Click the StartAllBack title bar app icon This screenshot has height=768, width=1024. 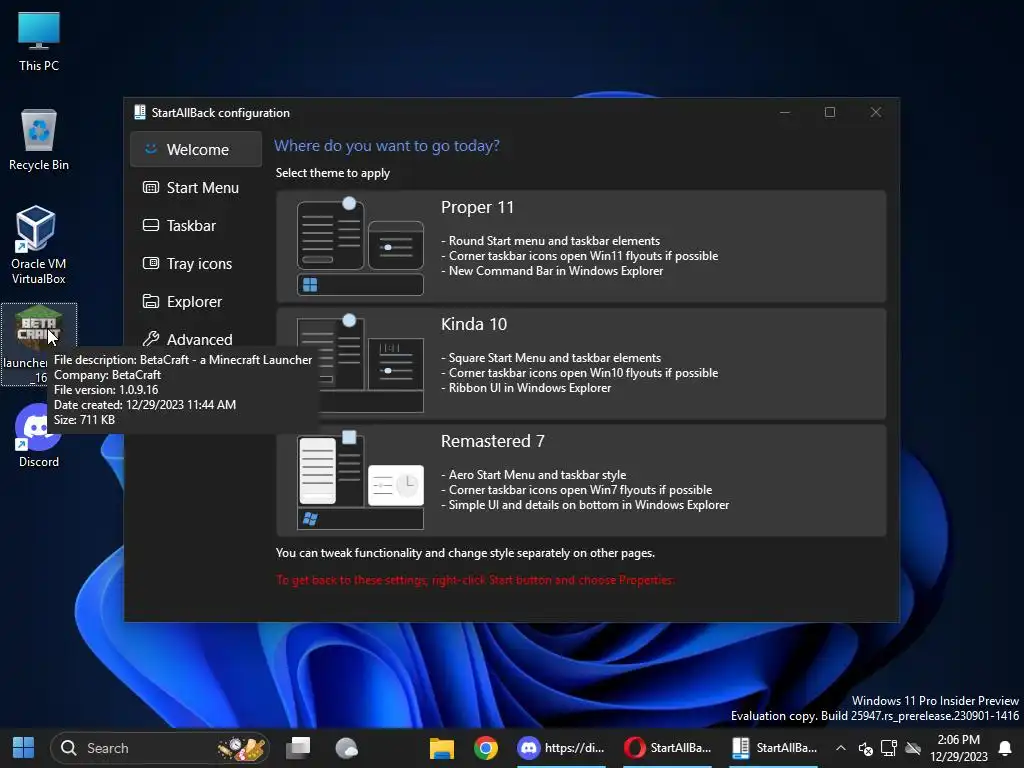pos(140,112)
